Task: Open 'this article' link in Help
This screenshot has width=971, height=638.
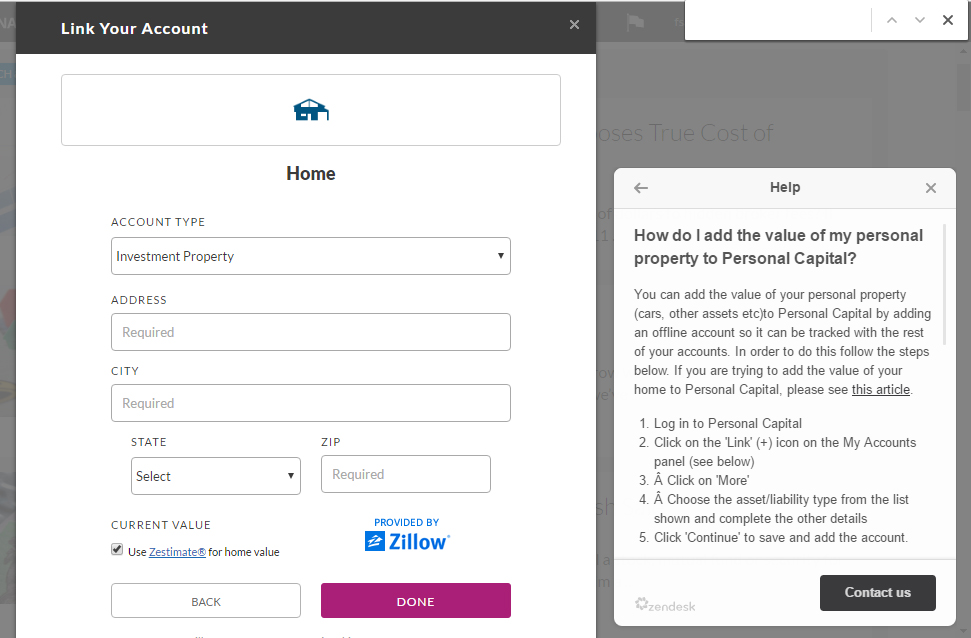Action: (x=881, y=390)
